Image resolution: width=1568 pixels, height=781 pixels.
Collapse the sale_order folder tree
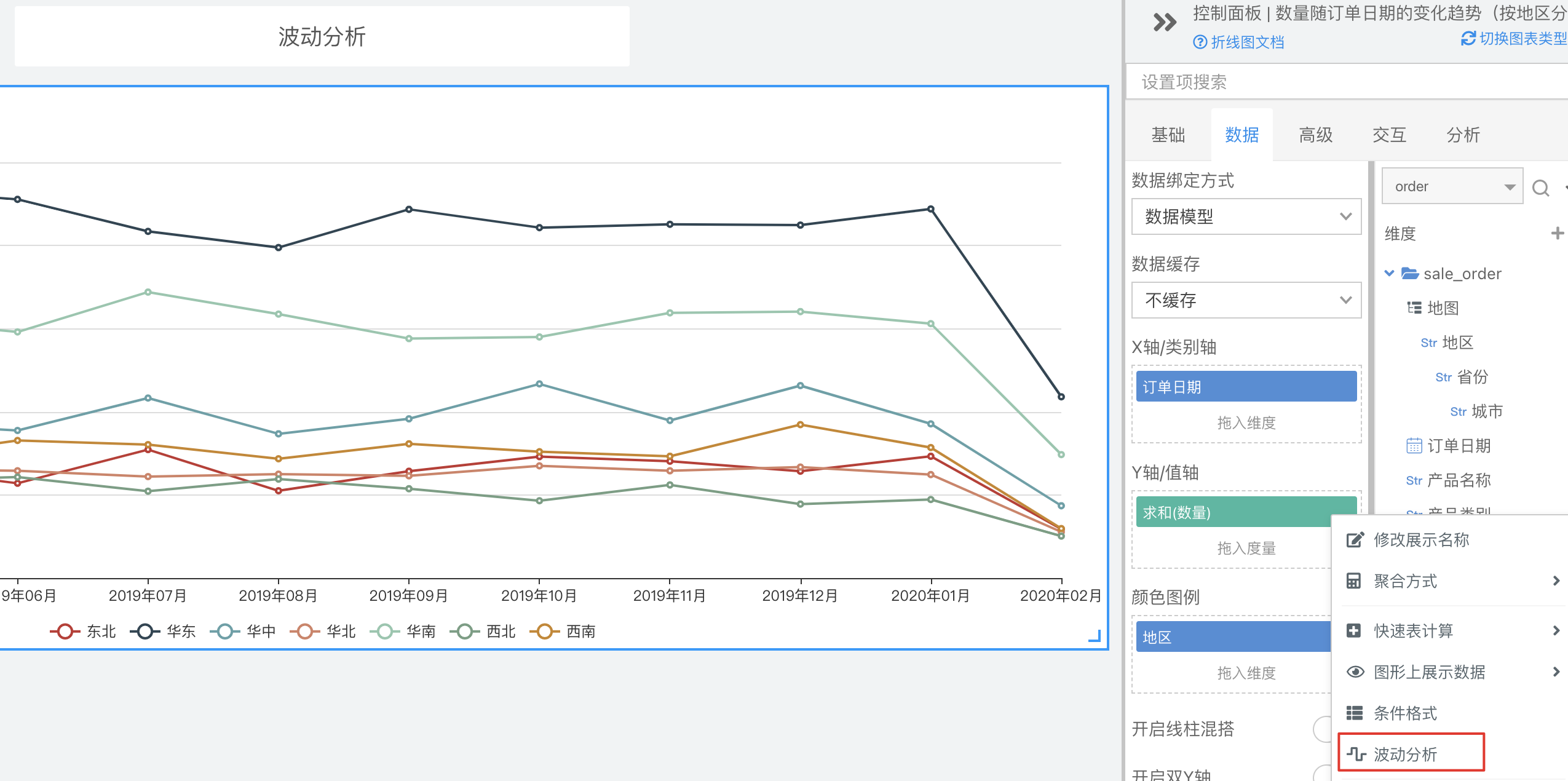[1389, 273]
